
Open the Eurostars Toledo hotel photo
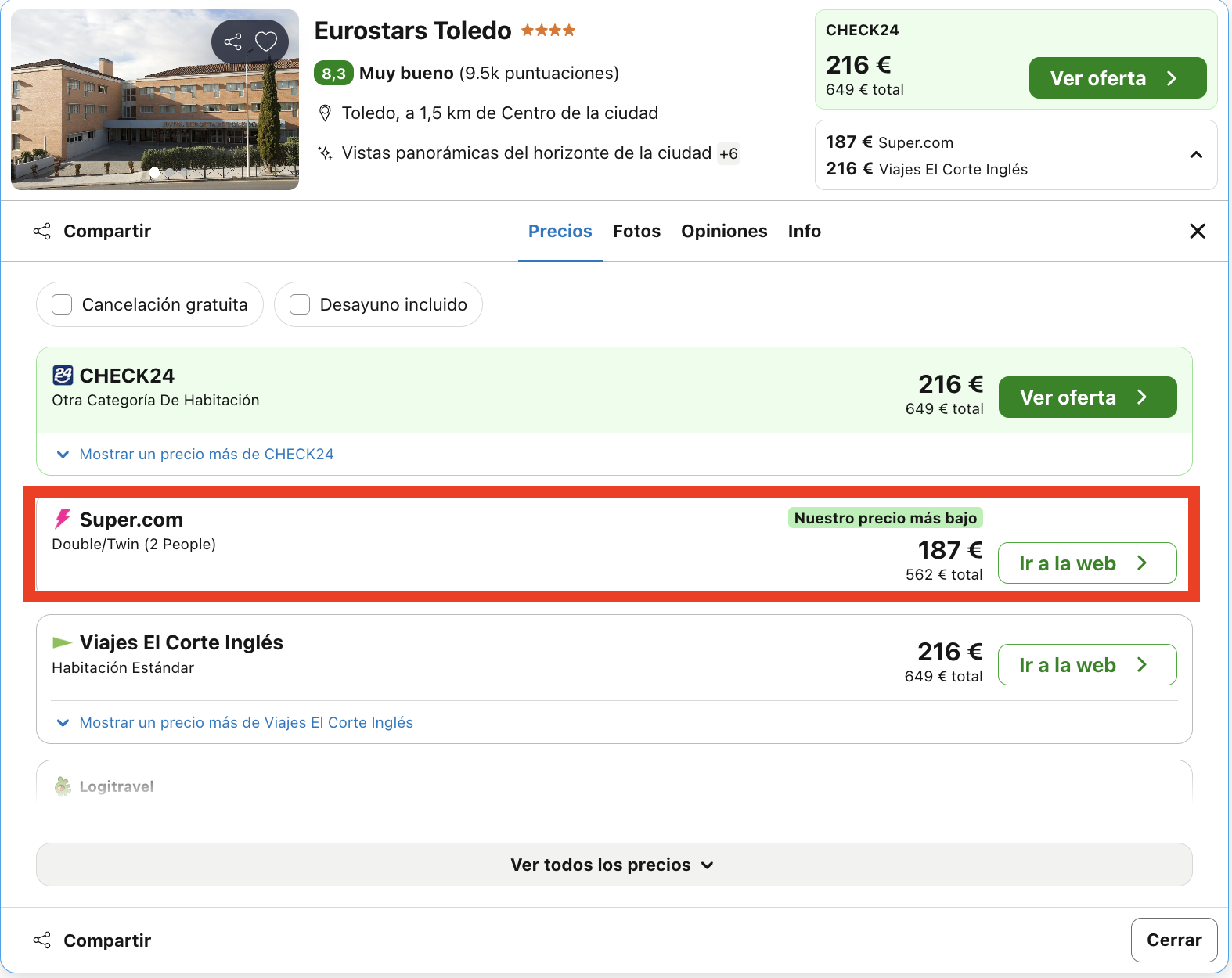tap(155, 99)
